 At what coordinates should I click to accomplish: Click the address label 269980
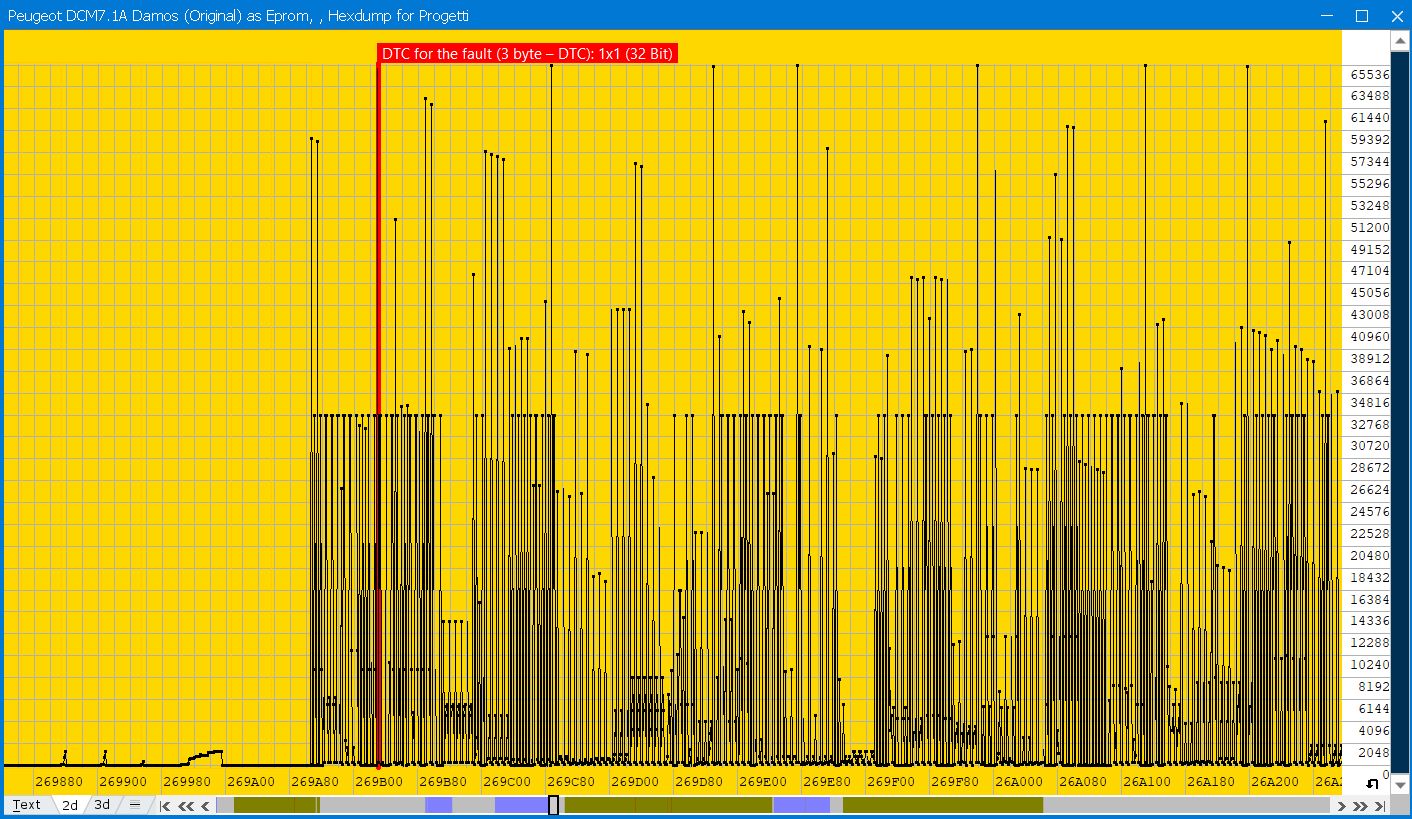[x=187, y=781]
